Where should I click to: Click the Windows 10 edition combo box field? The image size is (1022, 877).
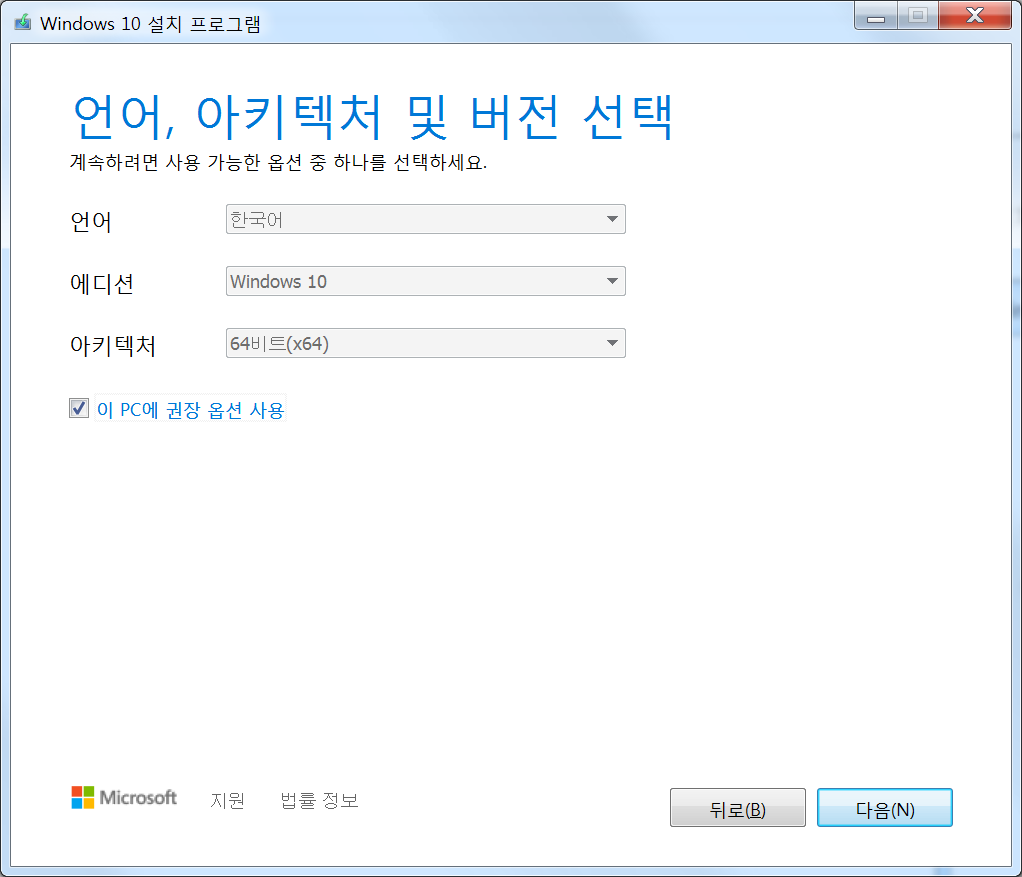pos(410,282)
